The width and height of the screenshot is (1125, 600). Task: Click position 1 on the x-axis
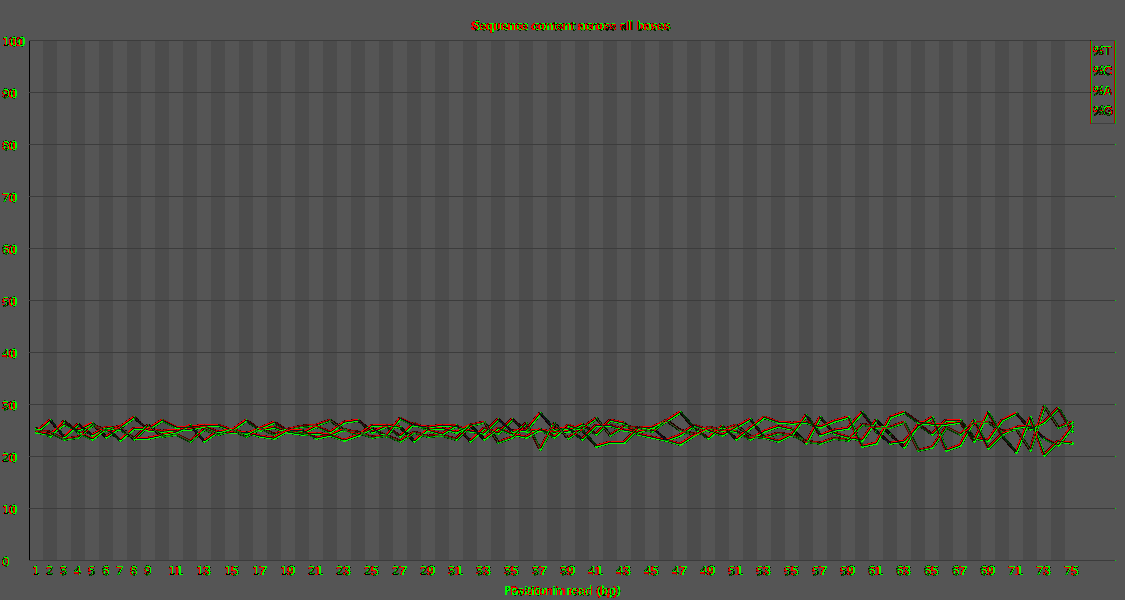[36, 571]
